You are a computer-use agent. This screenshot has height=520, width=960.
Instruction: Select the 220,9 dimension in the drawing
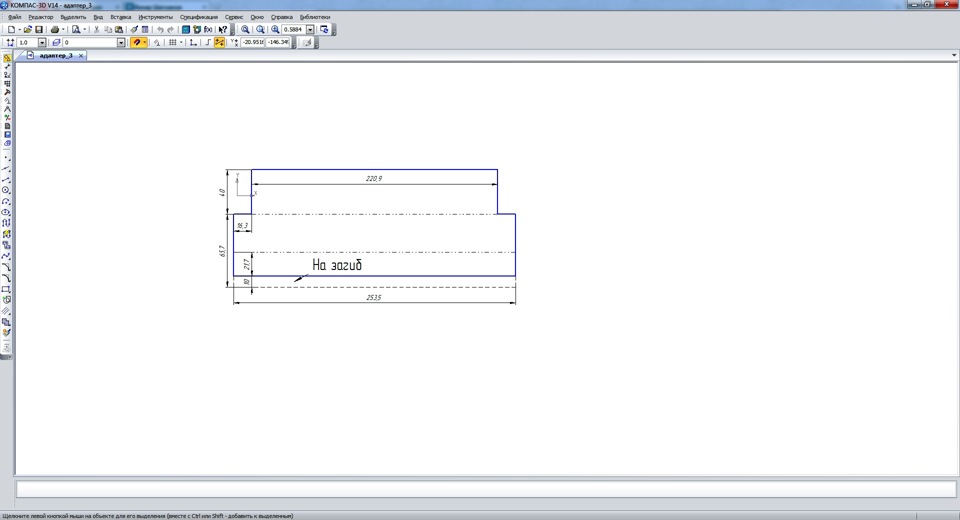click(374, 179)
